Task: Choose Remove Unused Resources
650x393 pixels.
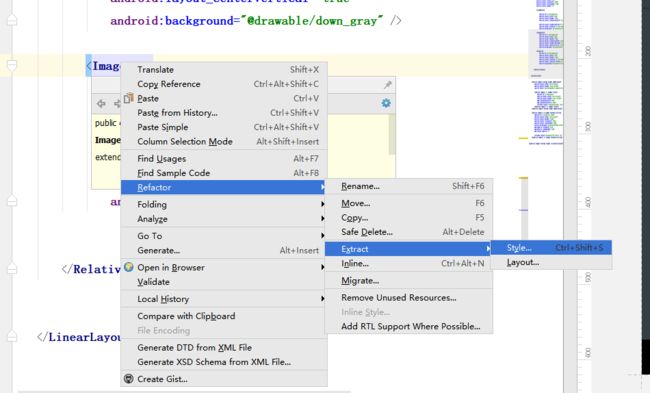Action: 409,298
